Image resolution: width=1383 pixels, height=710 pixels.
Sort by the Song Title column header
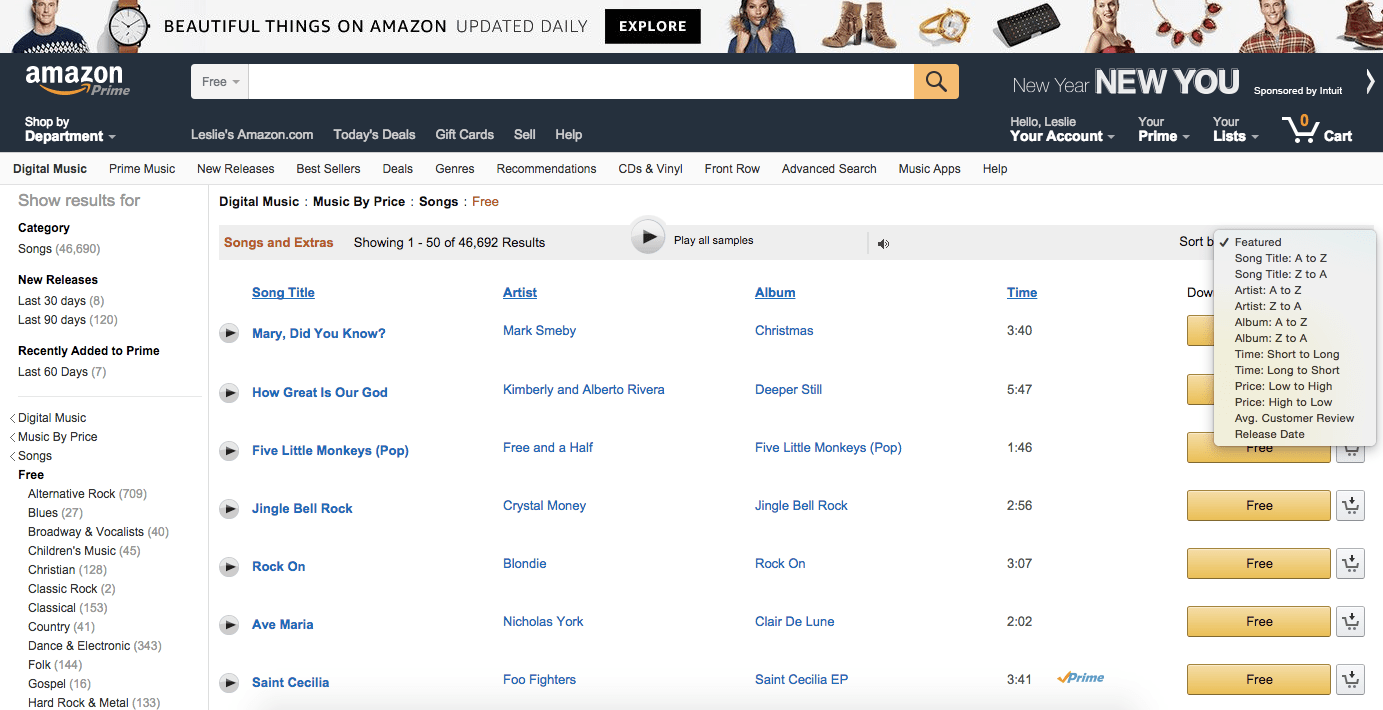283,293
